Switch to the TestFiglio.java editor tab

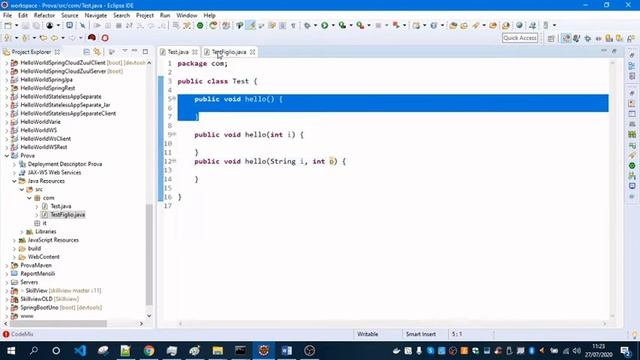pos(229,52)
